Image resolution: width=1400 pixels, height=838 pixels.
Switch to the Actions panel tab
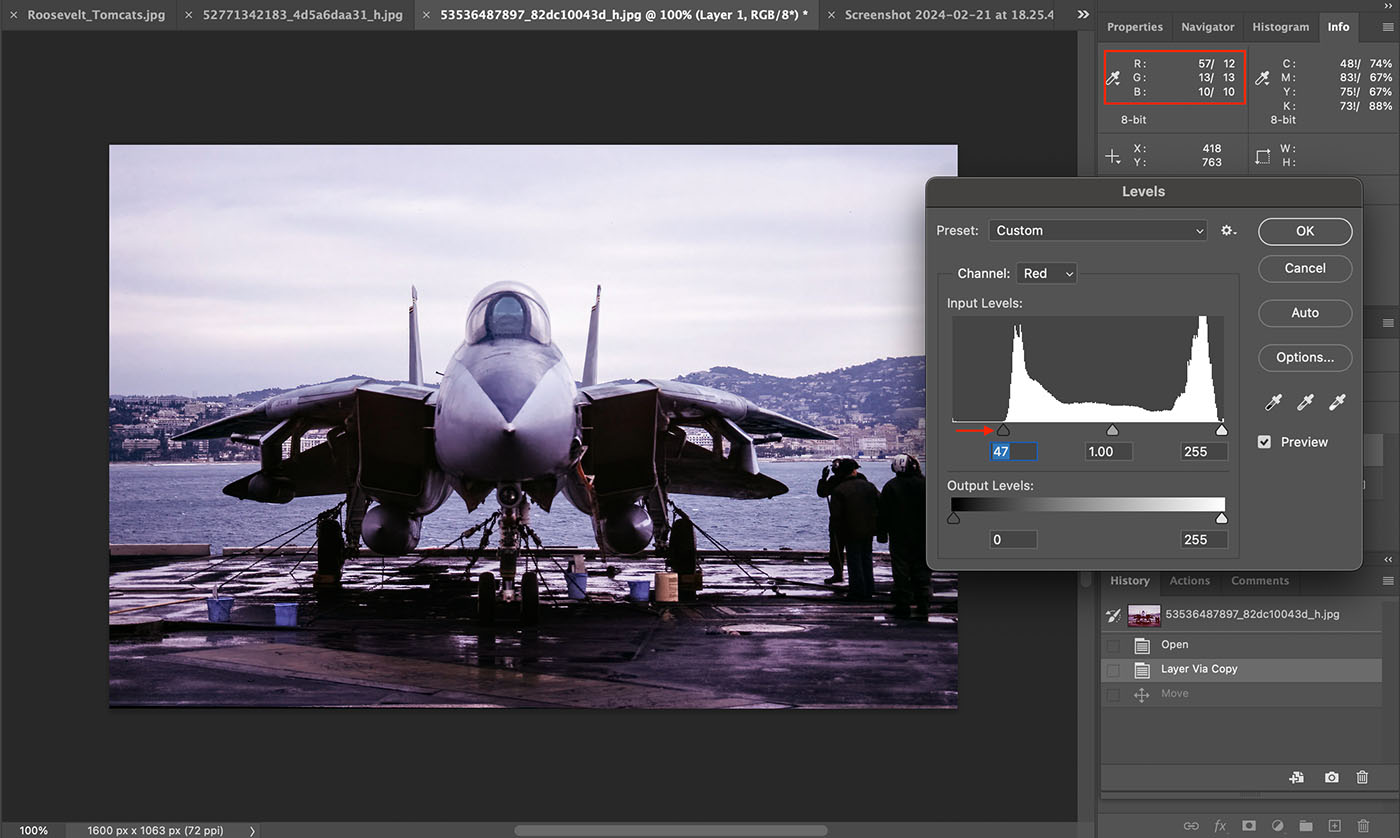(1190, 581)
